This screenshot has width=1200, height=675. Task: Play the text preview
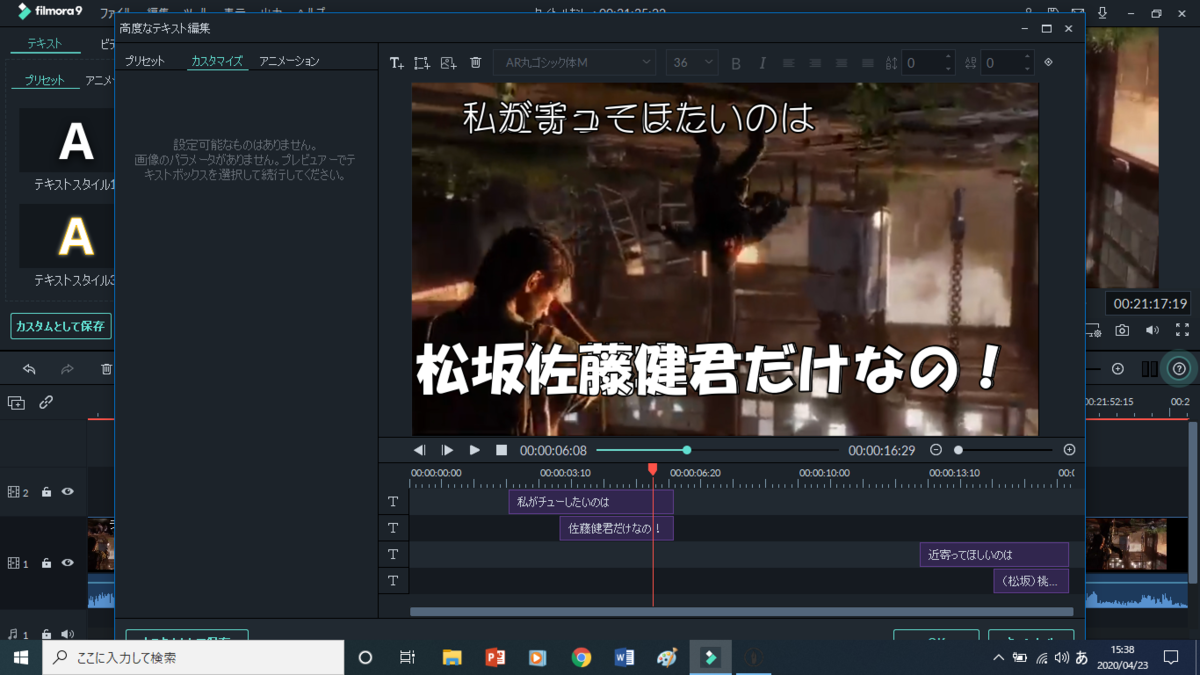475,451
